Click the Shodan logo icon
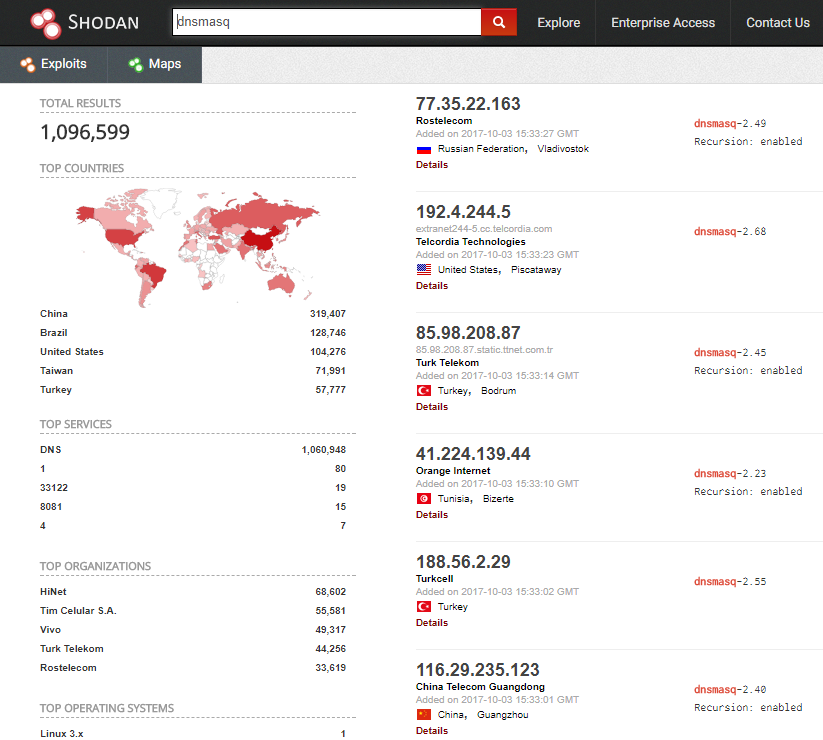This screenshot has height=740, width=823. pos(46,23)
